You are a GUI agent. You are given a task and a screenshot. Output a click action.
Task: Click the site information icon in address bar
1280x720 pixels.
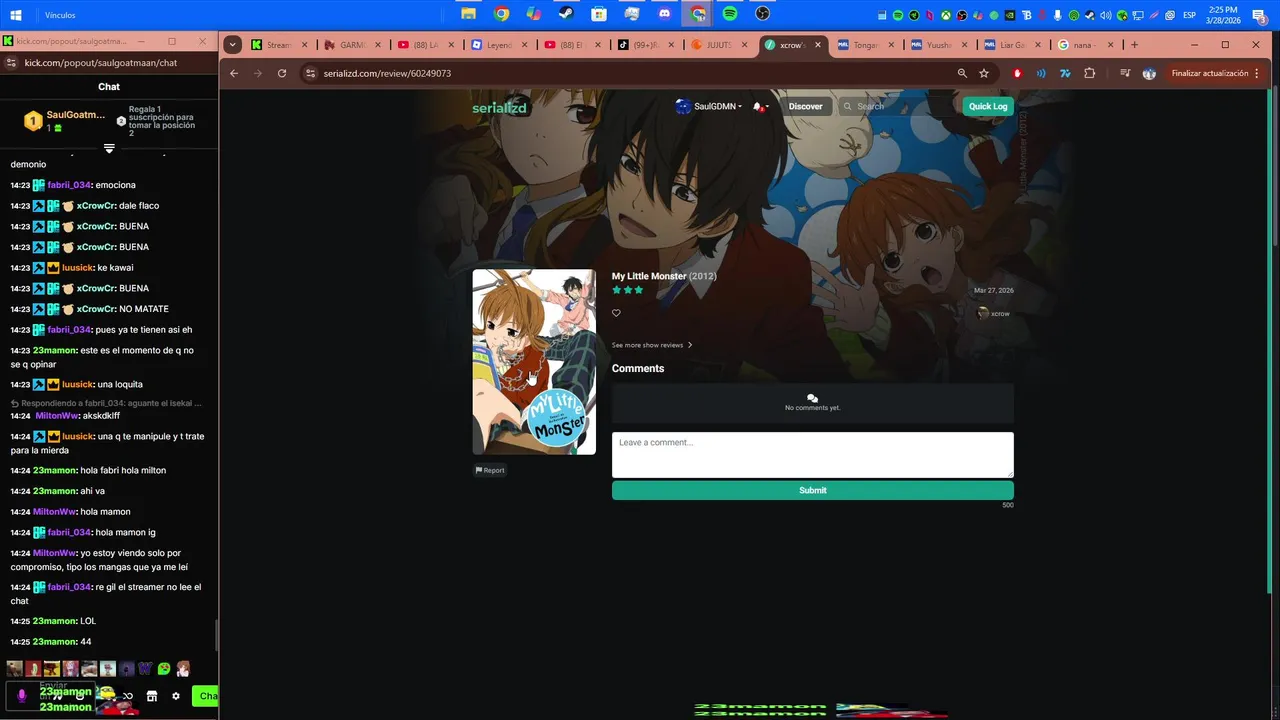click(x=311, y=73)
